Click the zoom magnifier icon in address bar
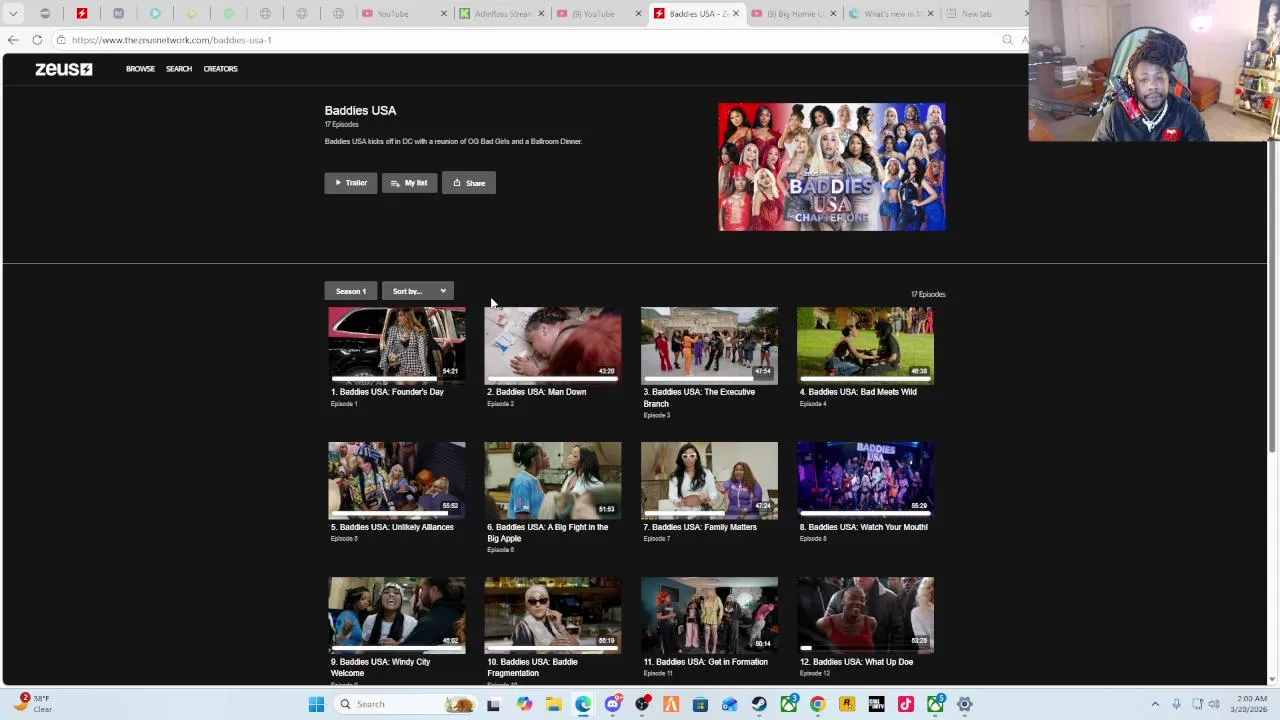 (x=1007, y=40)
